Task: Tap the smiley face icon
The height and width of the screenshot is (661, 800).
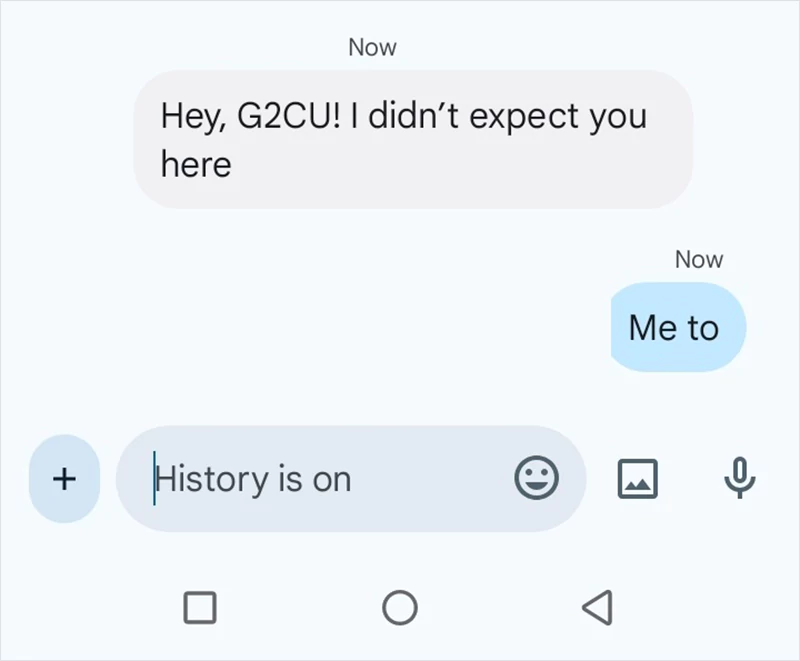Action: [537, 478]
